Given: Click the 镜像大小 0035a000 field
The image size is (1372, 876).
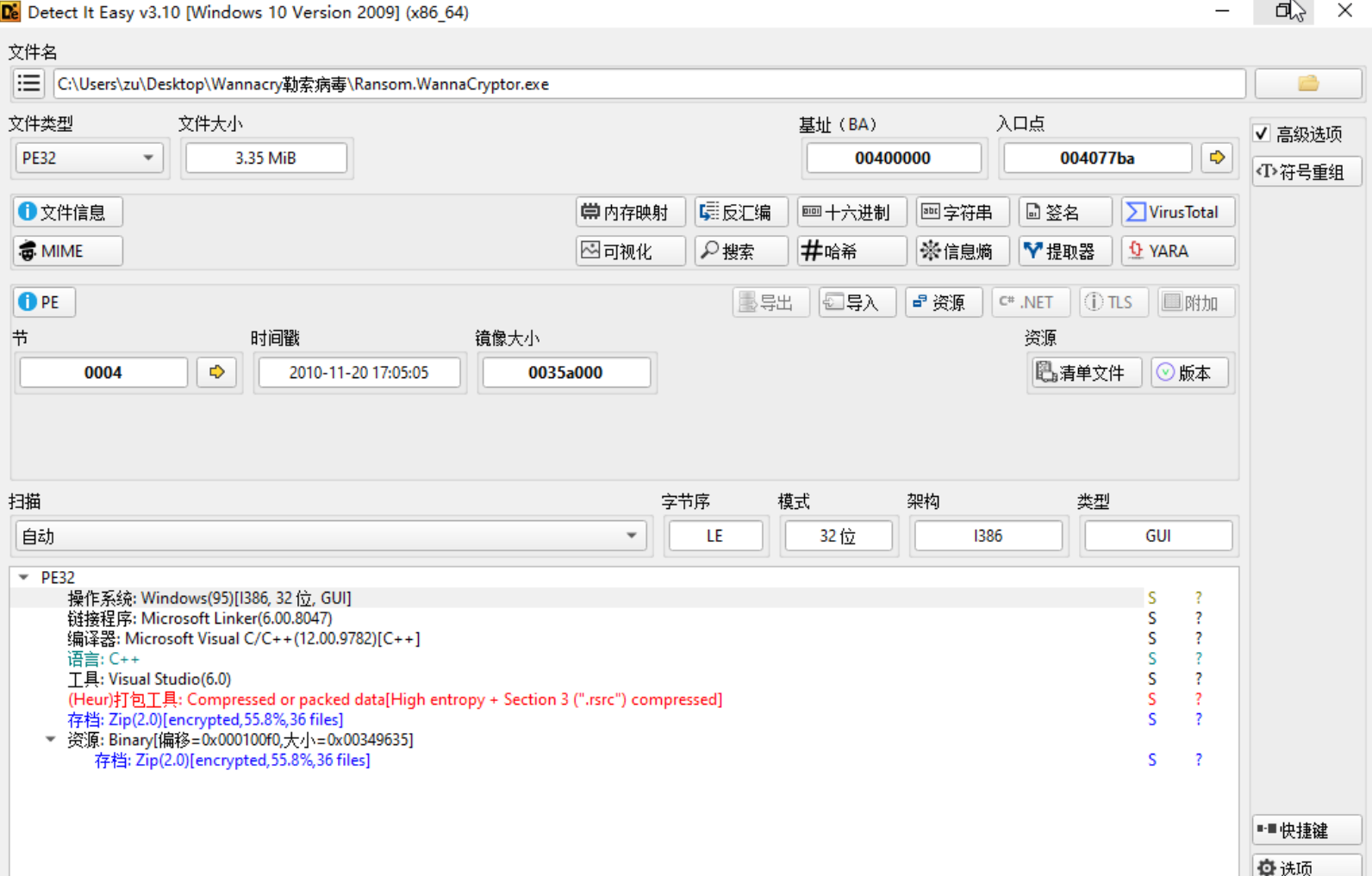Looking at the screenshot, I should [566, 372].
